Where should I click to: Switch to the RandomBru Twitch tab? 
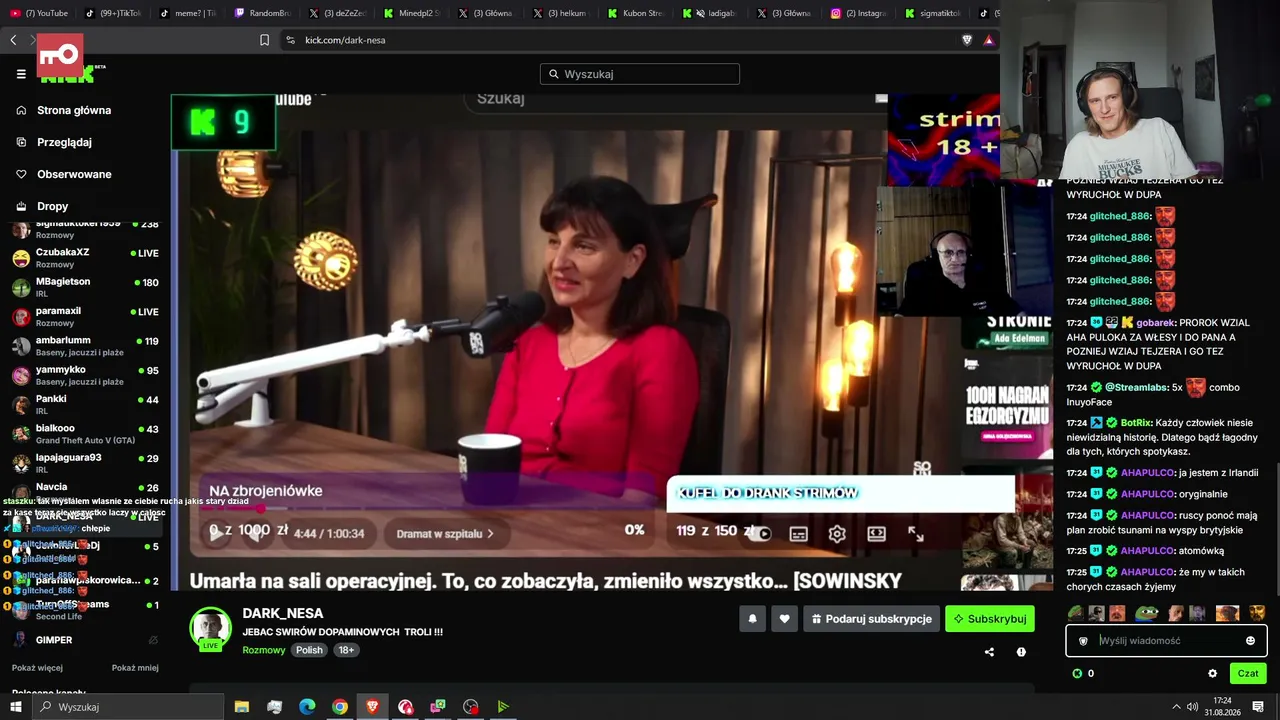pos(263,13)
